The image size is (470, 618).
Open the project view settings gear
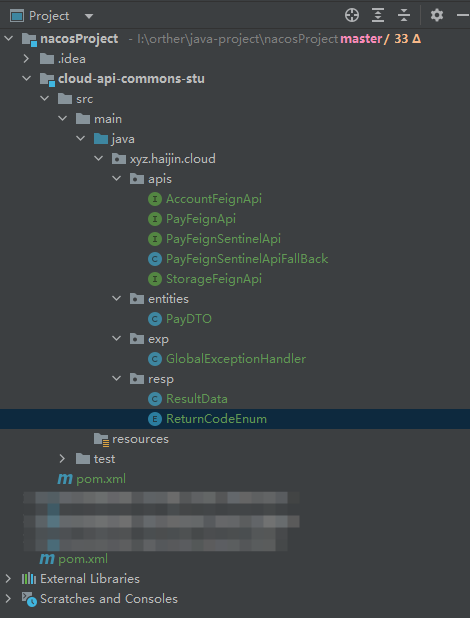pyautogui.click(x=436, y=15)
